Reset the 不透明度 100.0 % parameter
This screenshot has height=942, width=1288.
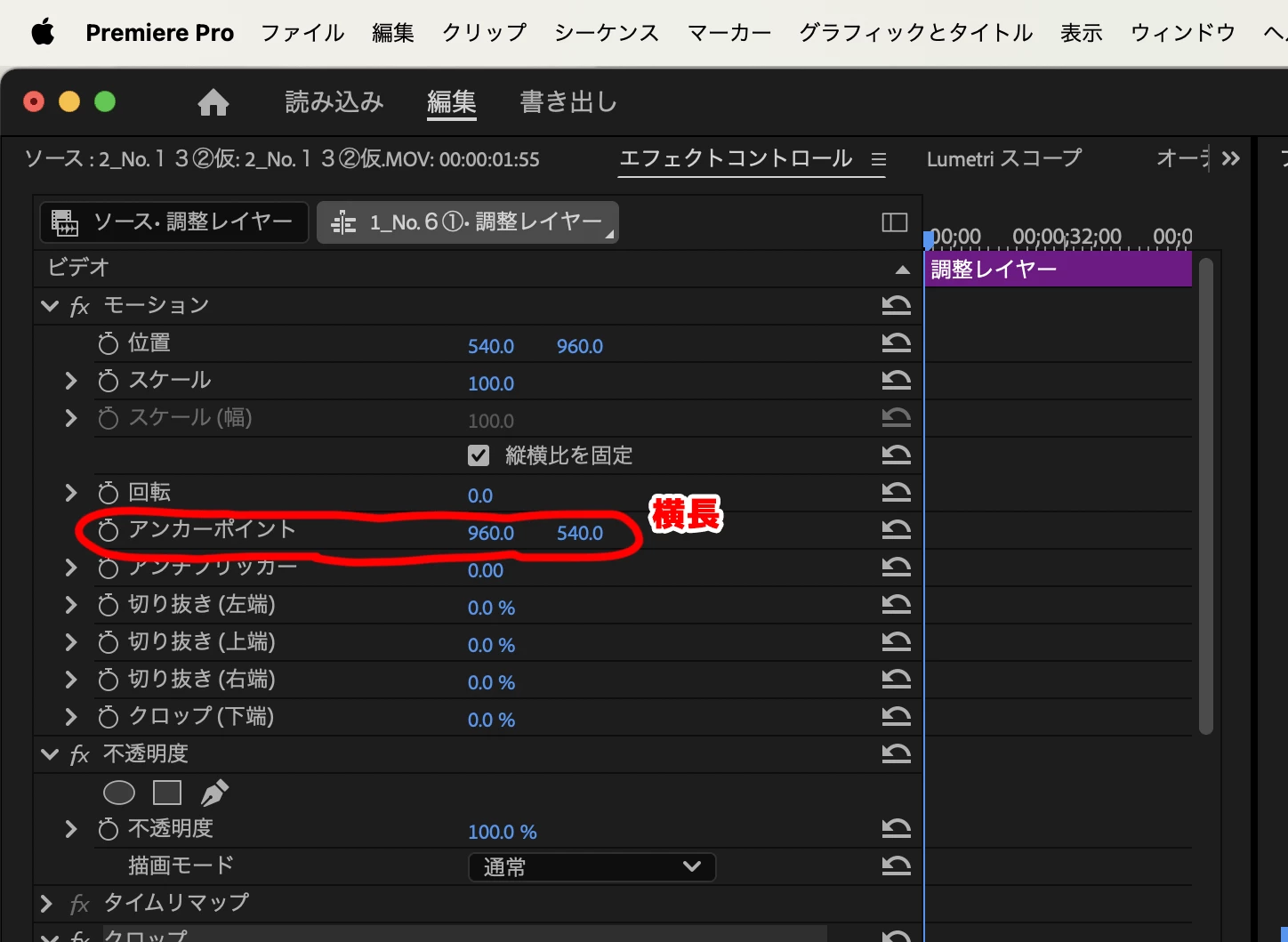pos(897,829)
